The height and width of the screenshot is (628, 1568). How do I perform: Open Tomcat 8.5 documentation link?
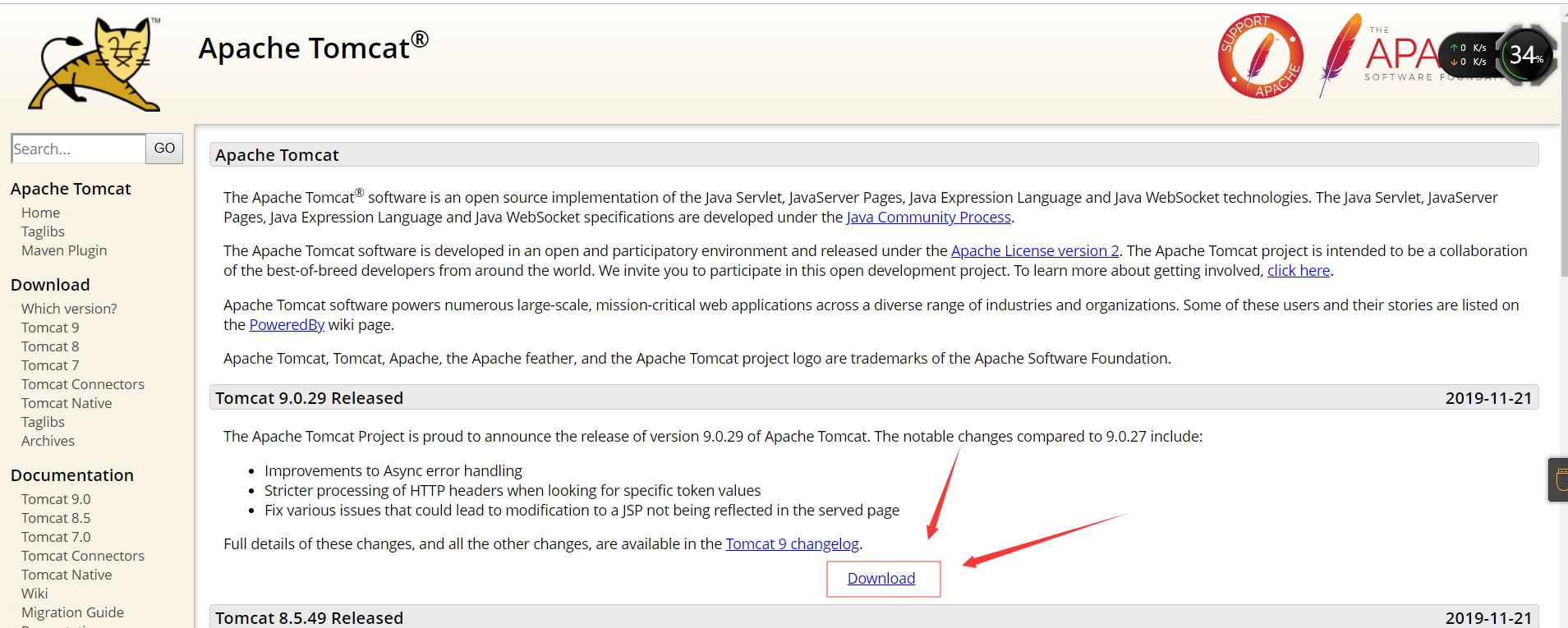[56, 518]
